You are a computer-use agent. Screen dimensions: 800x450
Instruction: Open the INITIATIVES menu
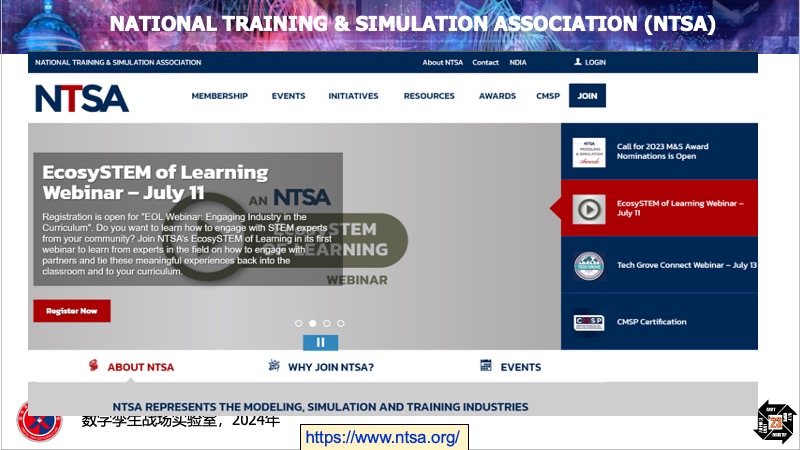point(354,96)
